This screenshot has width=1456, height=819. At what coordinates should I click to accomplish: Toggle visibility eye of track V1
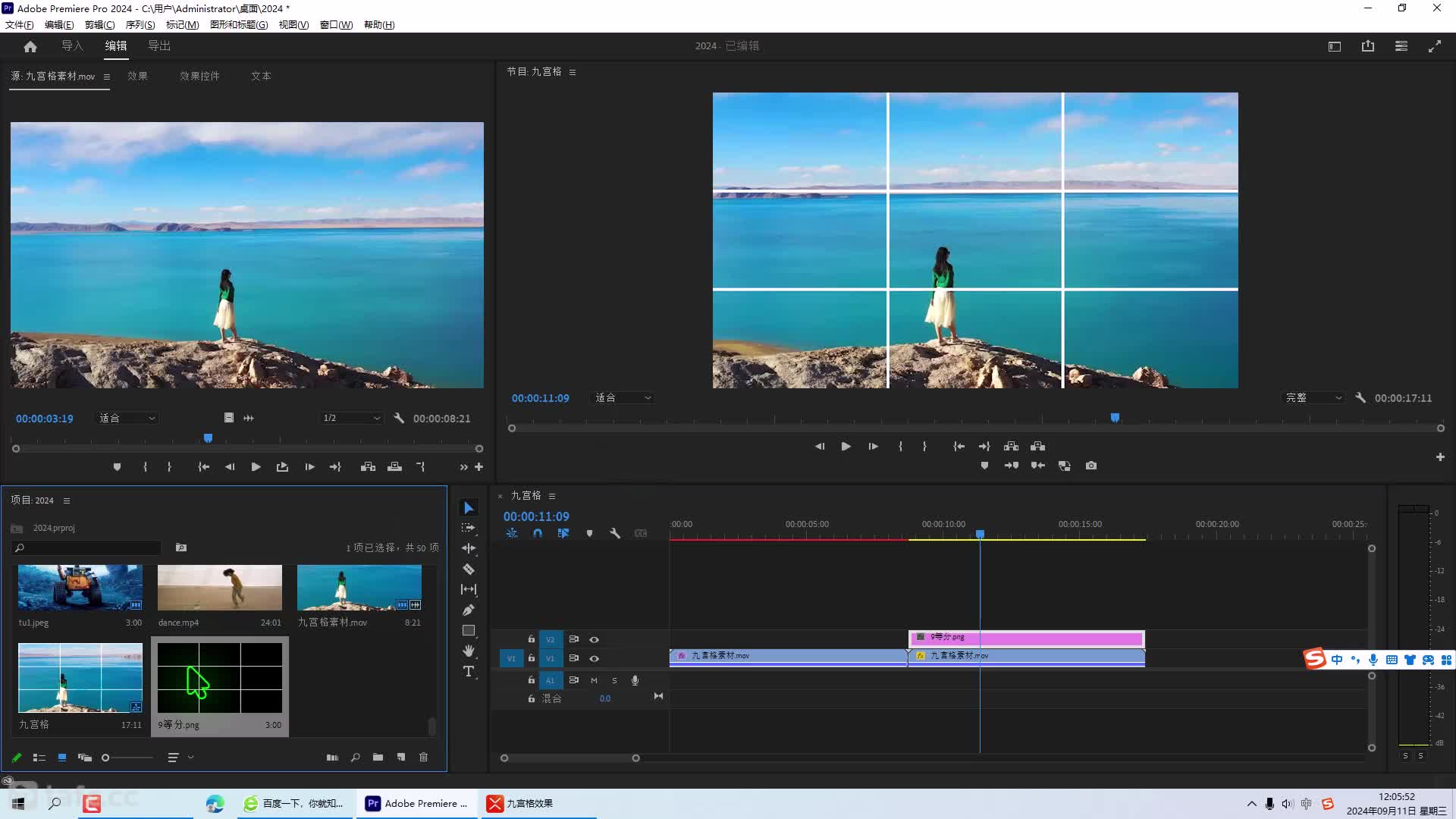pos(595,658)
